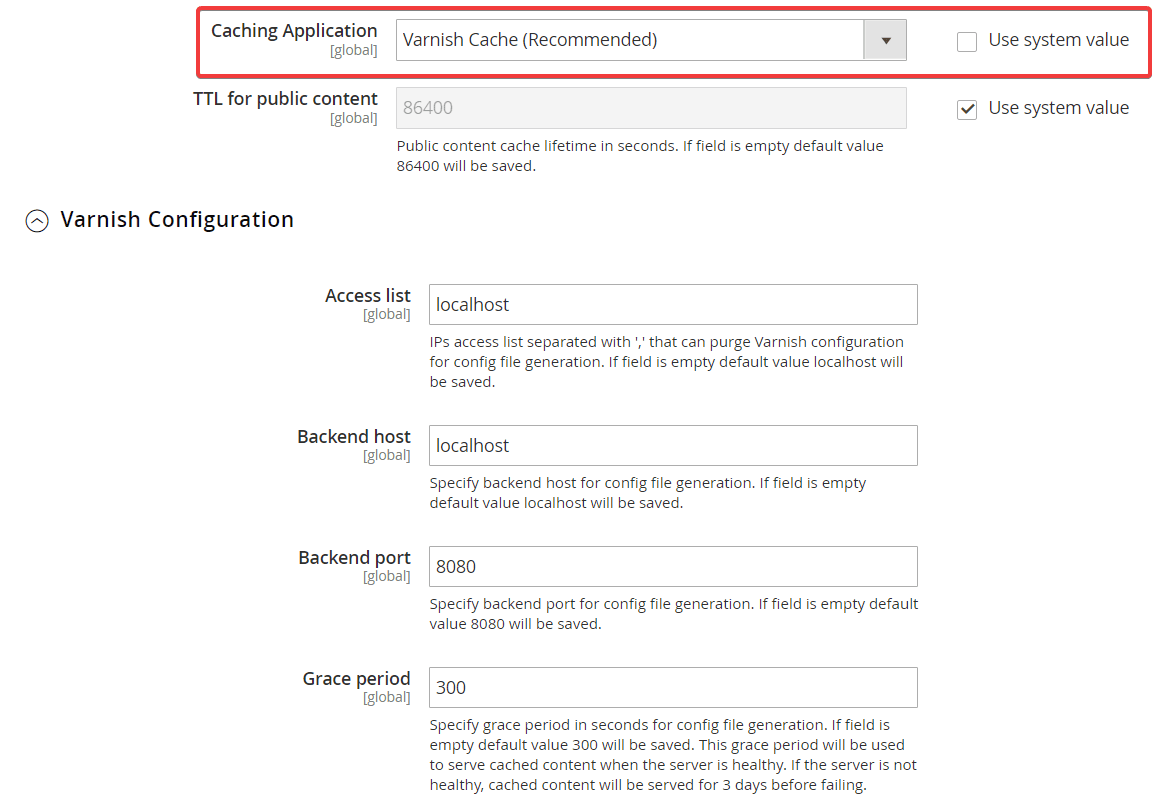Click the 'Public content cache lifetime' help text
This screenshot has height=812, width=1163.
(x=640, y=156)
